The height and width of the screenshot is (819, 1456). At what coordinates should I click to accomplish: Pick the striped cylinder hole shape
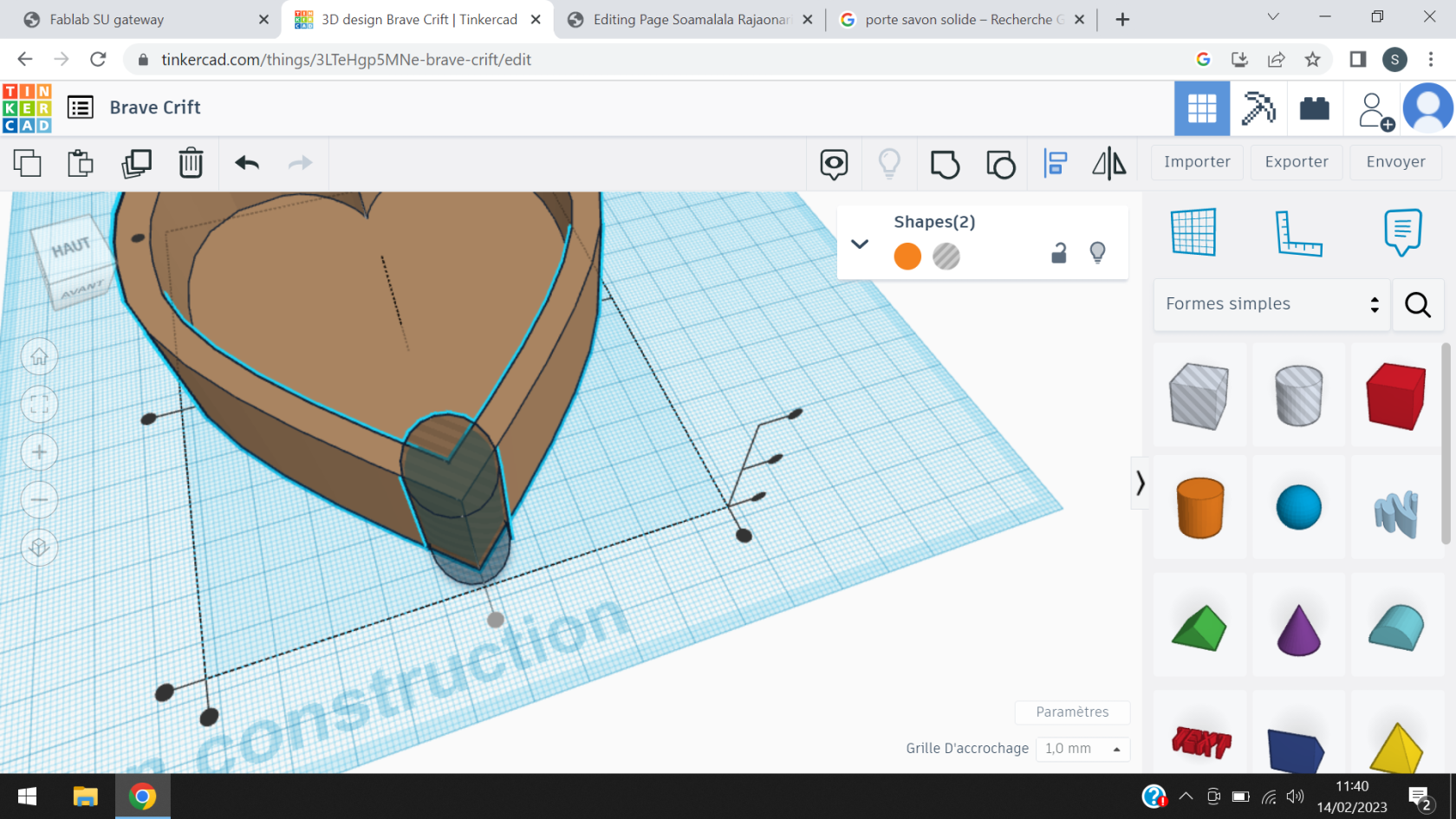(1298, 395)
